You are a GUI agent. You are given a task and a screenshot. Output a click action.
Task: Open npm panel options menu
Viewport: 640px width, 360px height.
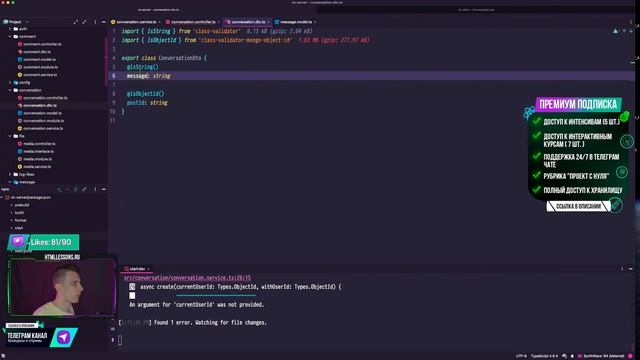(x=95, y=189)
